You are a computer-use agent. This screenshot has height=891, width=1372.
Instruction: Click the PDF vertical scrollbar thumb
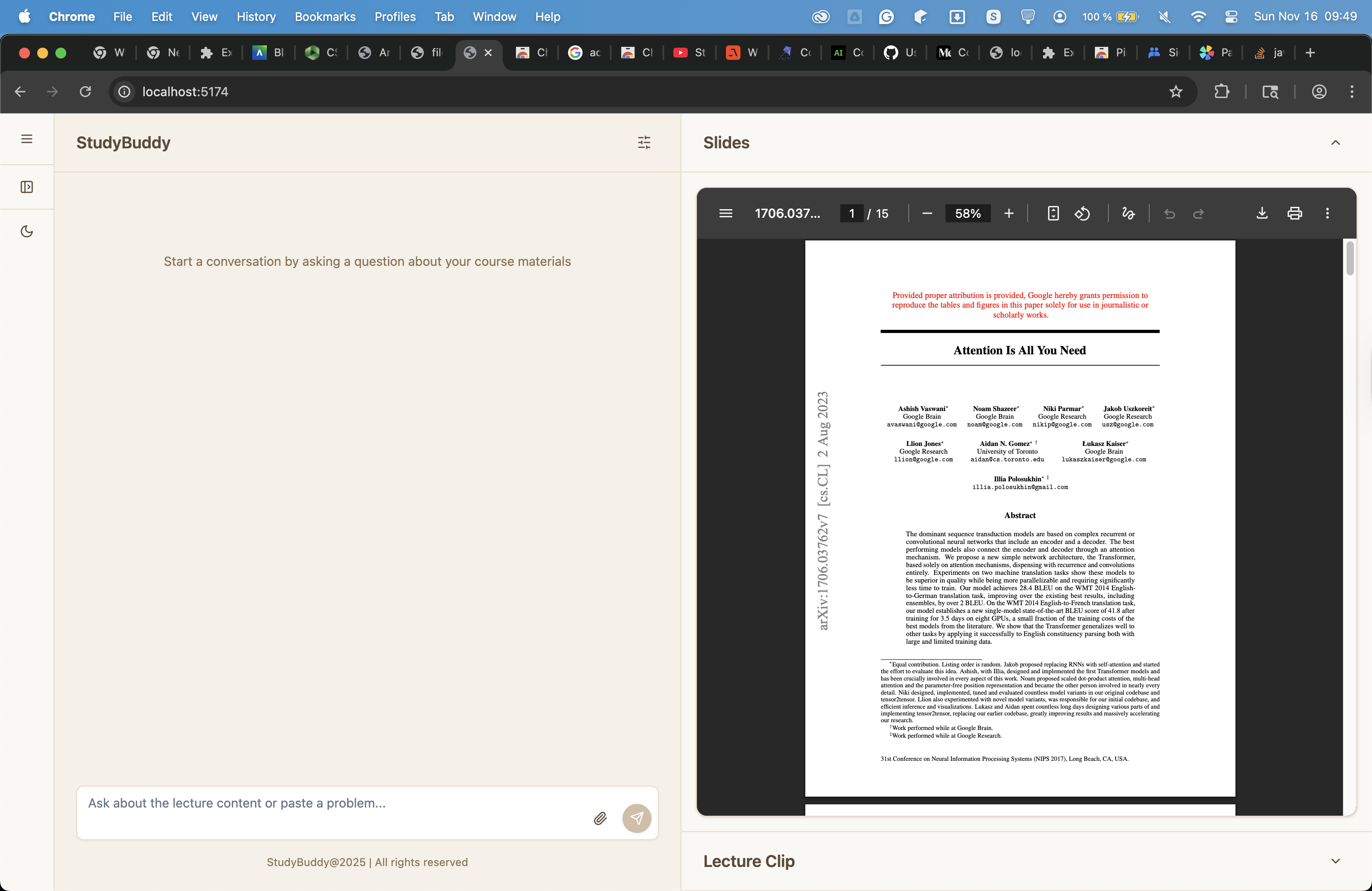tap(1349, 259)
